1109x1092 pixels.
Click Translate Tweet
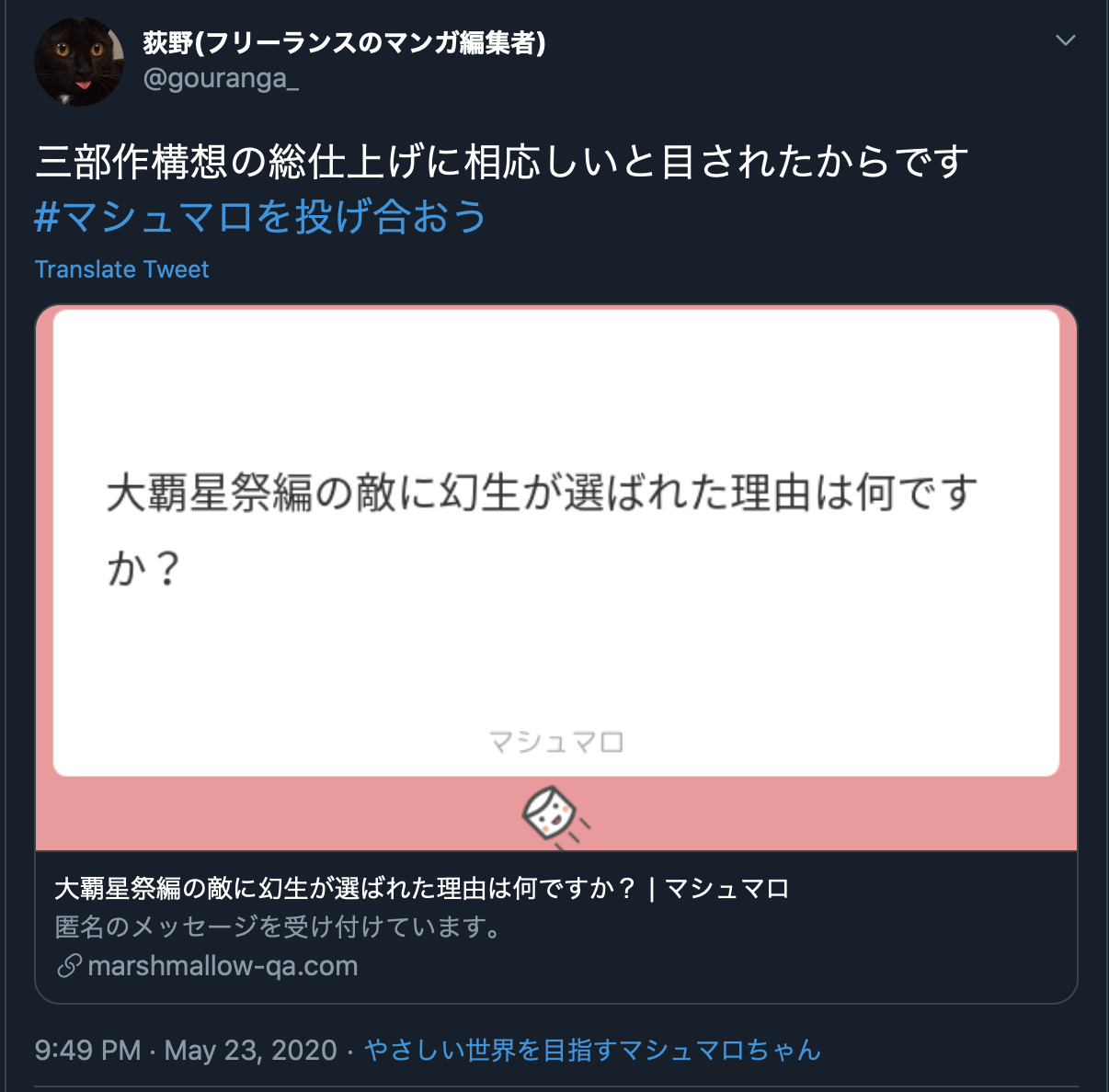(x=121, y=269)
